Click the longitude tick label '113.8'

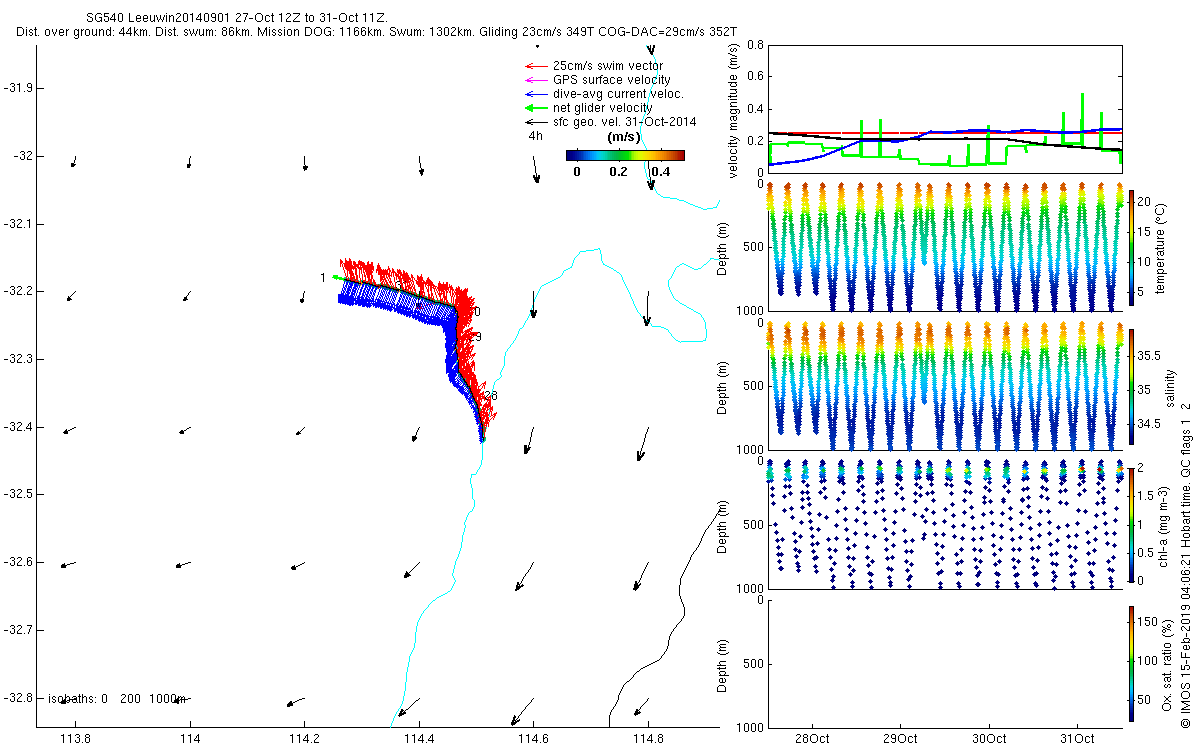[x=76, y=739]
